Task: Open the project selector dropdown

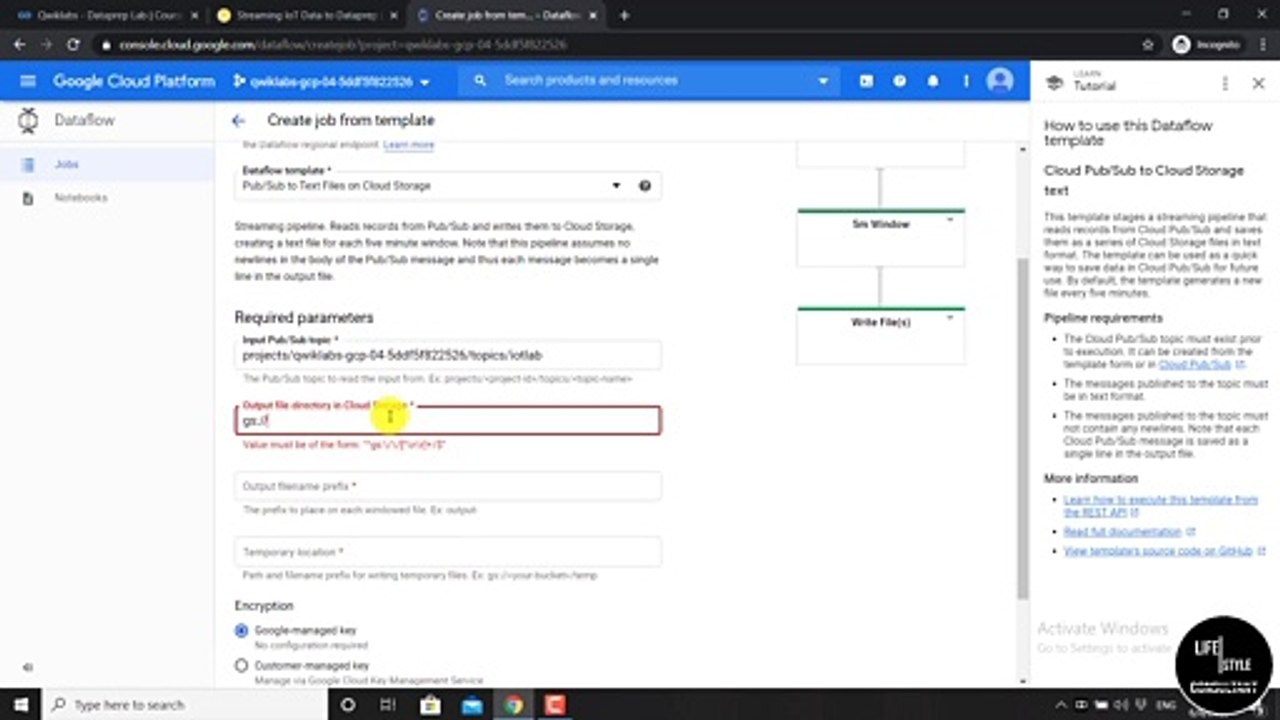Action: click(331, 82)
